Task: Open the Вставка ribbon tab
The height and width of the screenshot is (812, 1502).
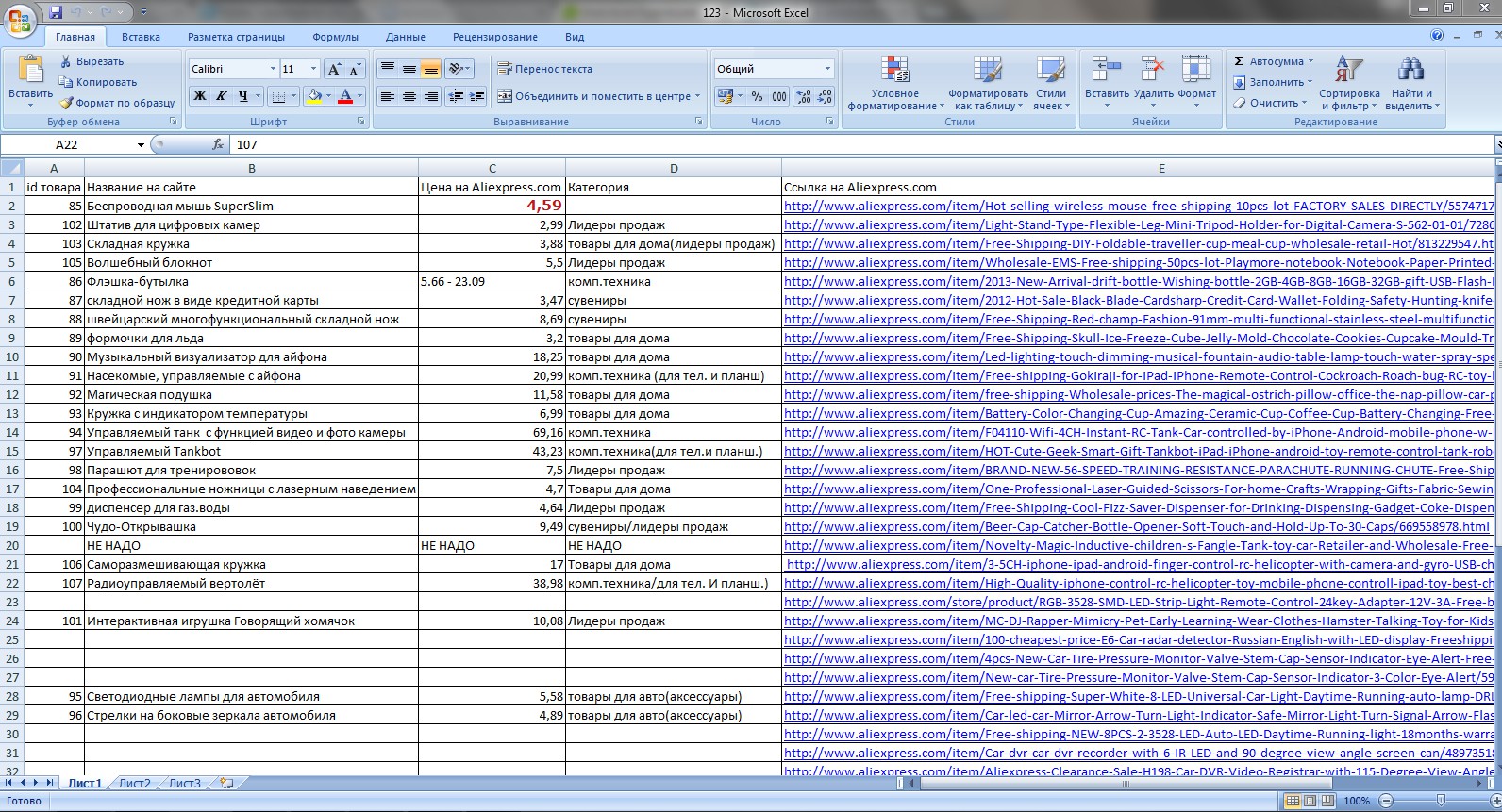Action: 141,37
